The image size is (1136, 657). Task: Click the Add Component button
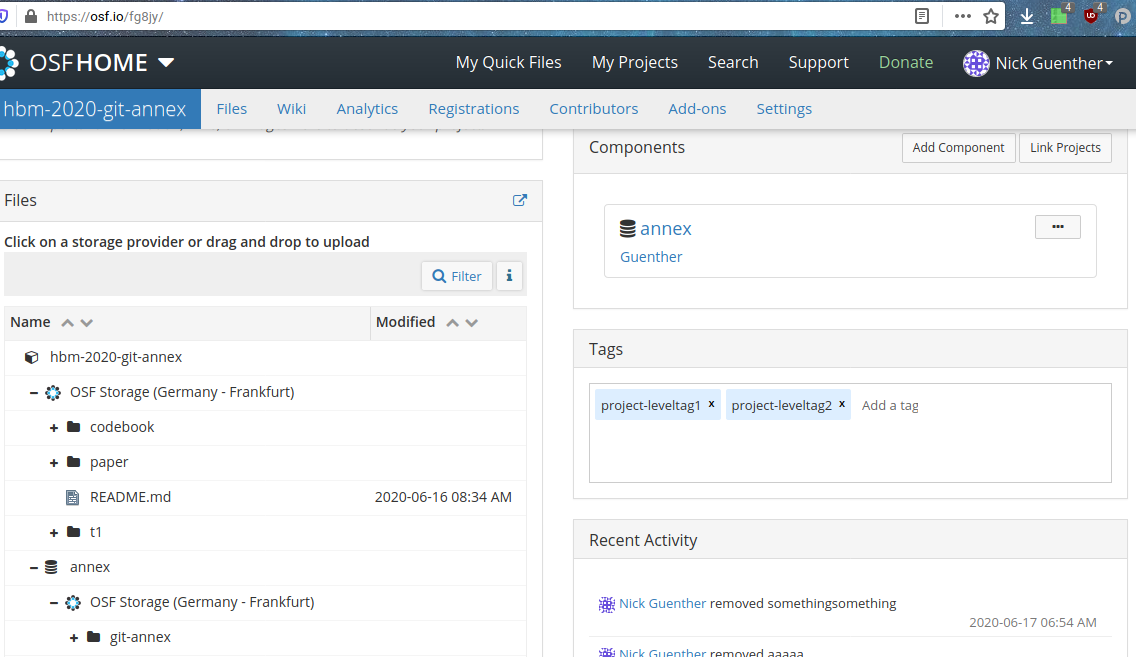tap(958, 148)
